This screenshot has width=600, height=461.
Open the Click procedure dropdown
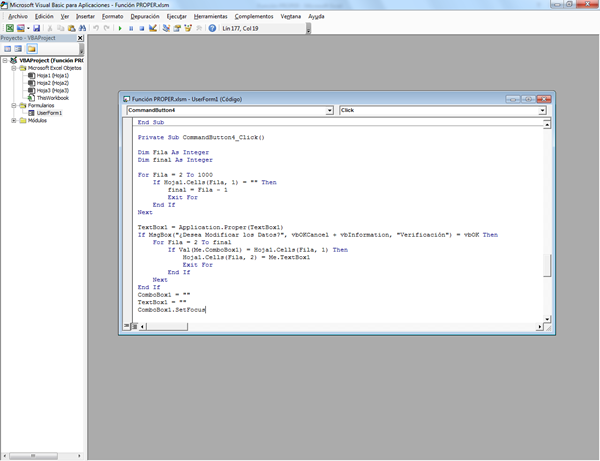pyautogui.click(x=543, y=110)
